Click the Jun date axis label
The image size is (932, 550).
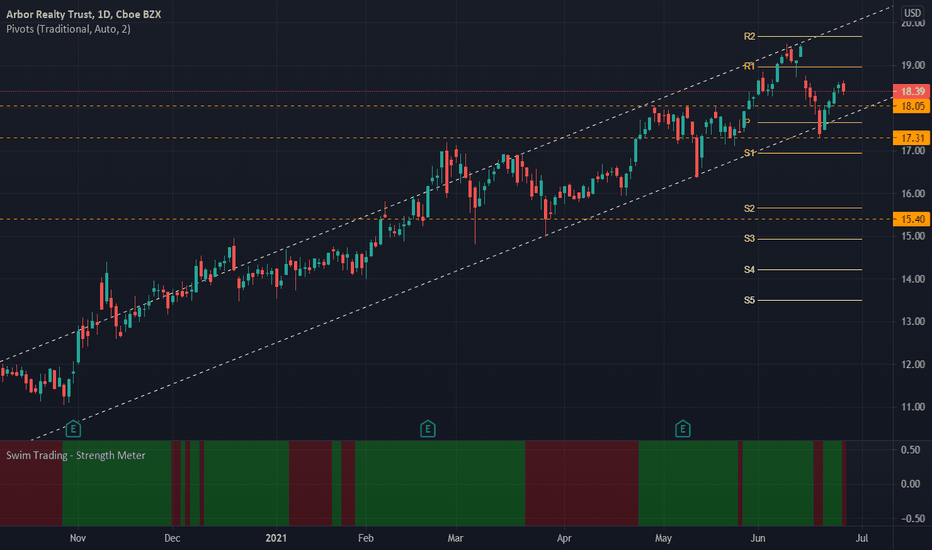pyautogui.click(x=758, y=538)
